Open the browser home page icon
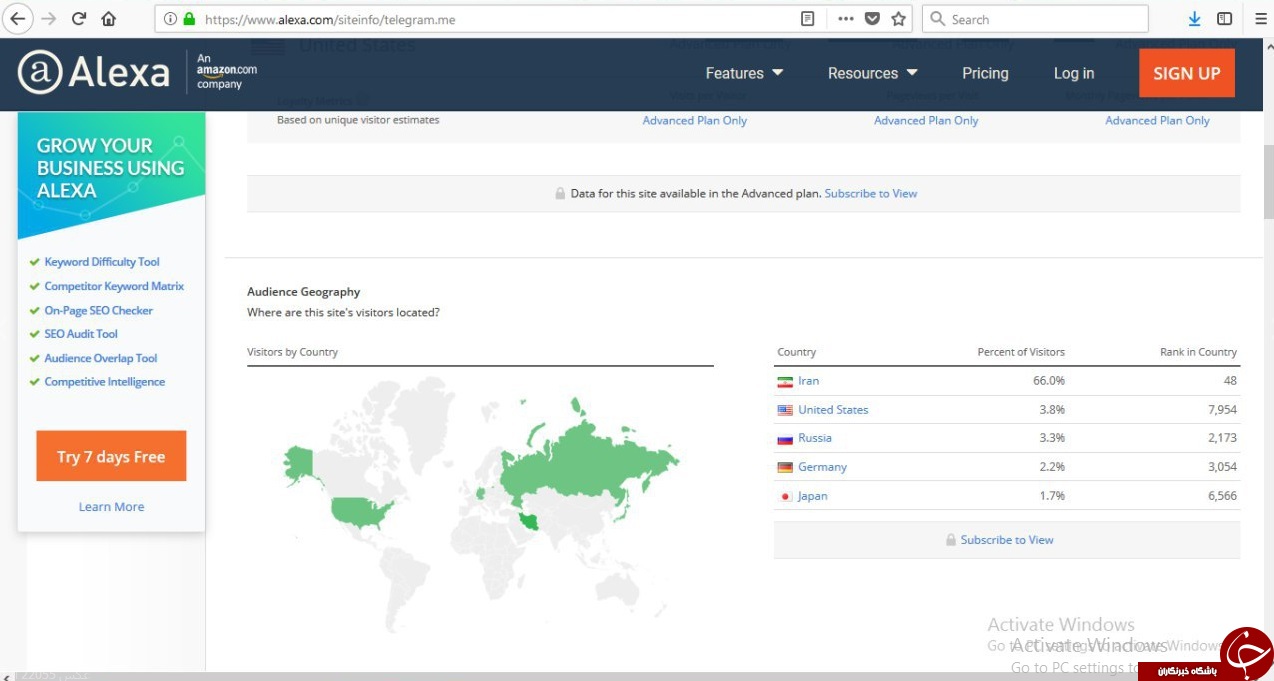Image resolution: width=1274 pixels, height=681 pixels. pyautogui.click(x=108, y=18)
